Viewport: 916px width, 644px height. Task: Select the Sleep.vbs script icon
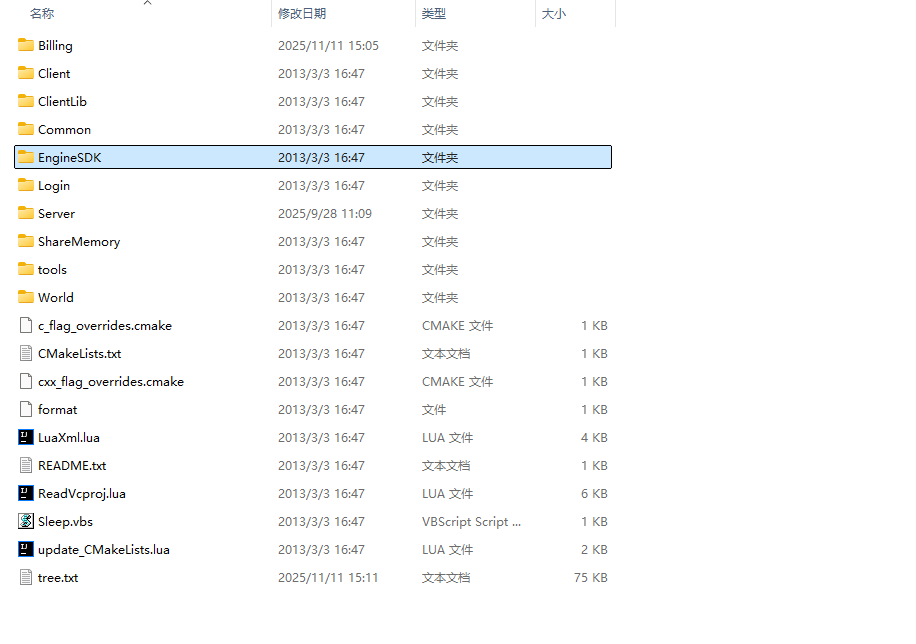click(x=26, y=521)
